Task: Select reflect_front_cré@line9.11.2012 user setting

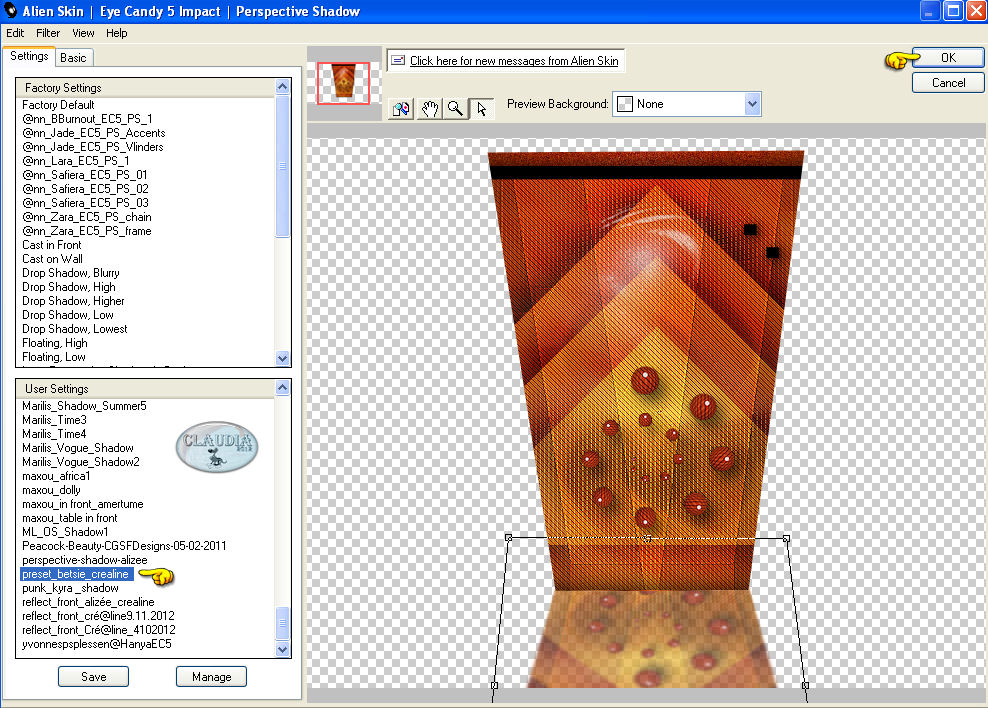Action: coord(98,615)
